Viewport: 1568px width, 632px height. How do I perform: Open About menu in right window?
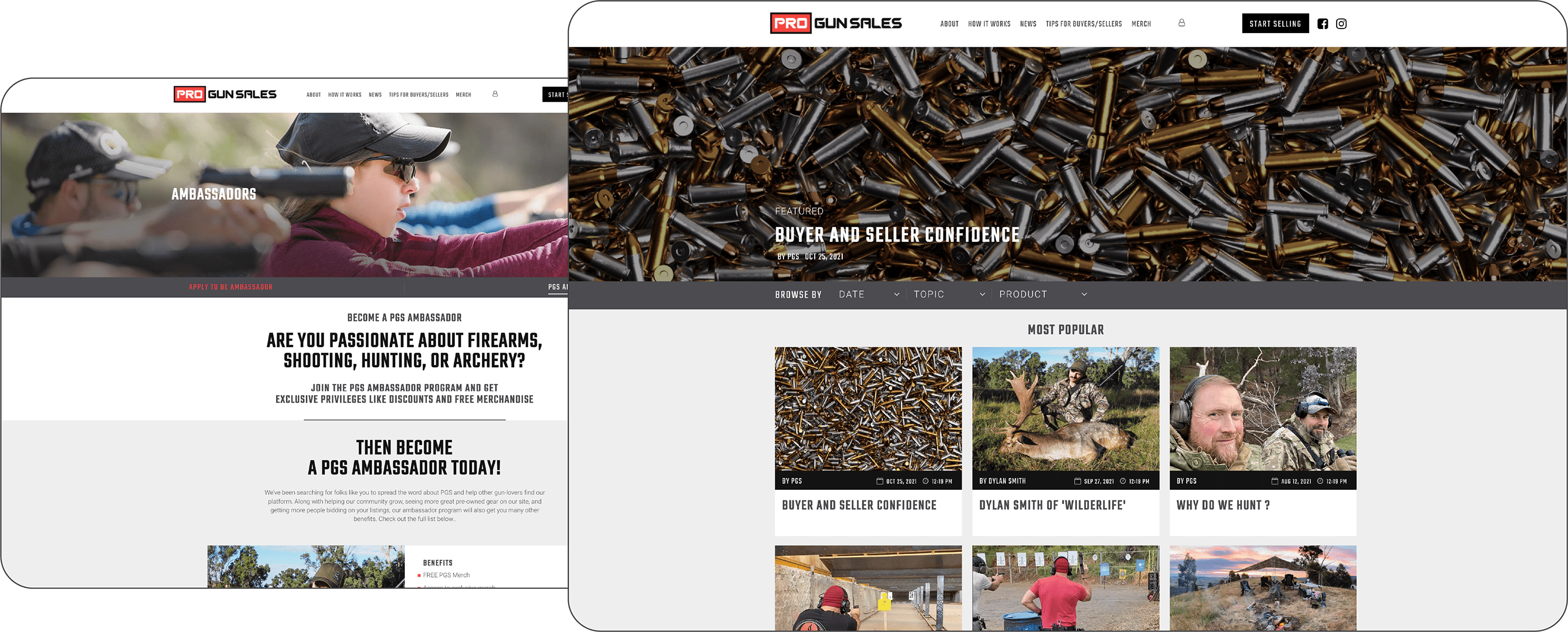[x=949, y=24]
